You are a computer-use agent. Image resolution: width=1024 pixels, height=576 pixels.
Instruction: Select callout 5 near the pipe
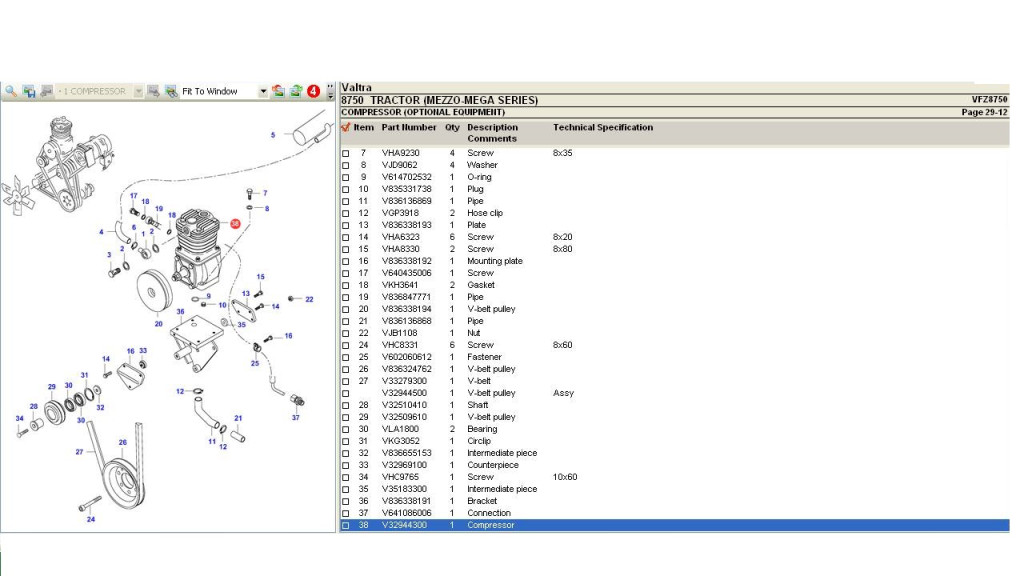coord(273,135)
